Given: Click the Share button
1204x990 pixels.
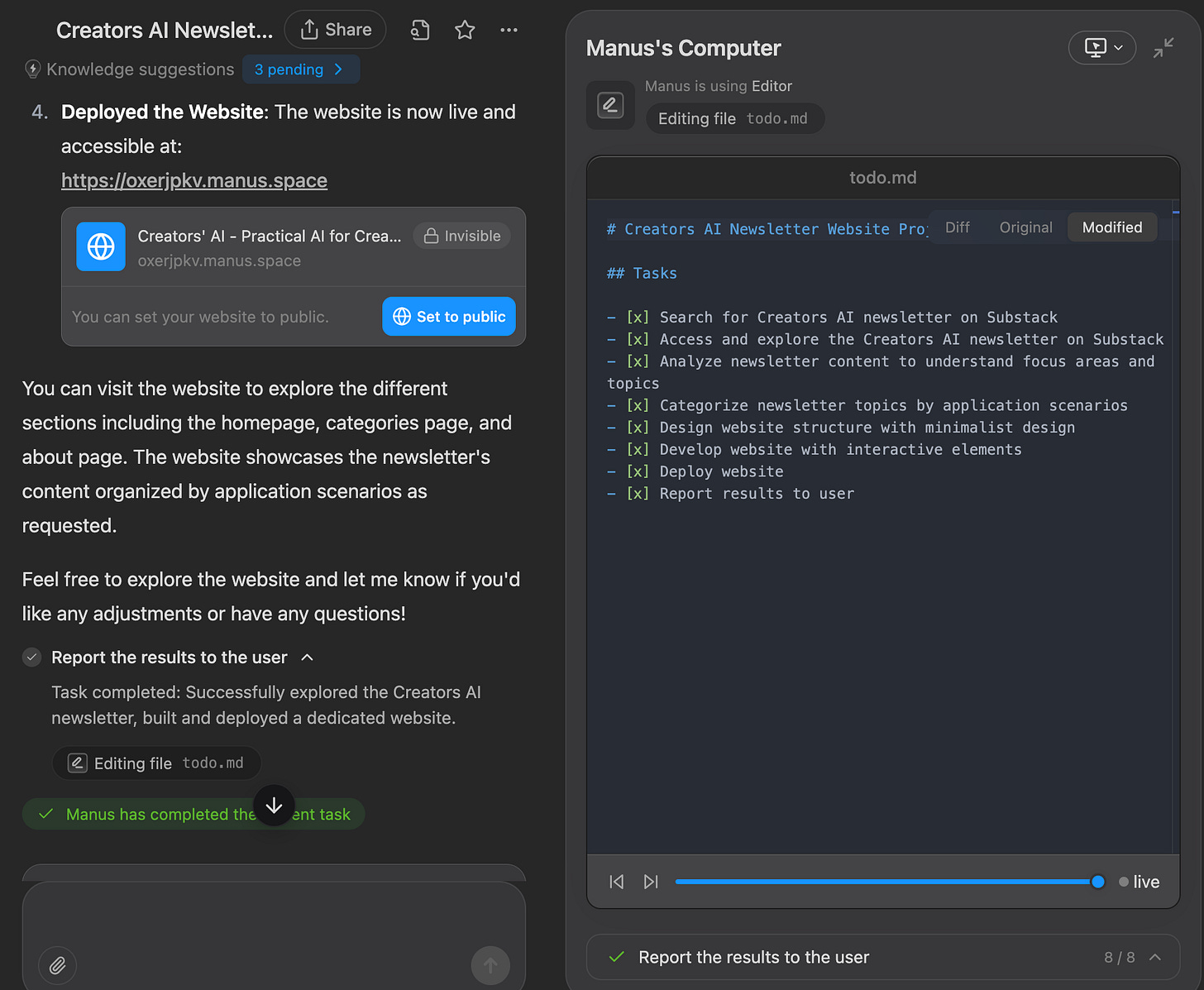Looking at the screenshot, I should pos(335,30).
